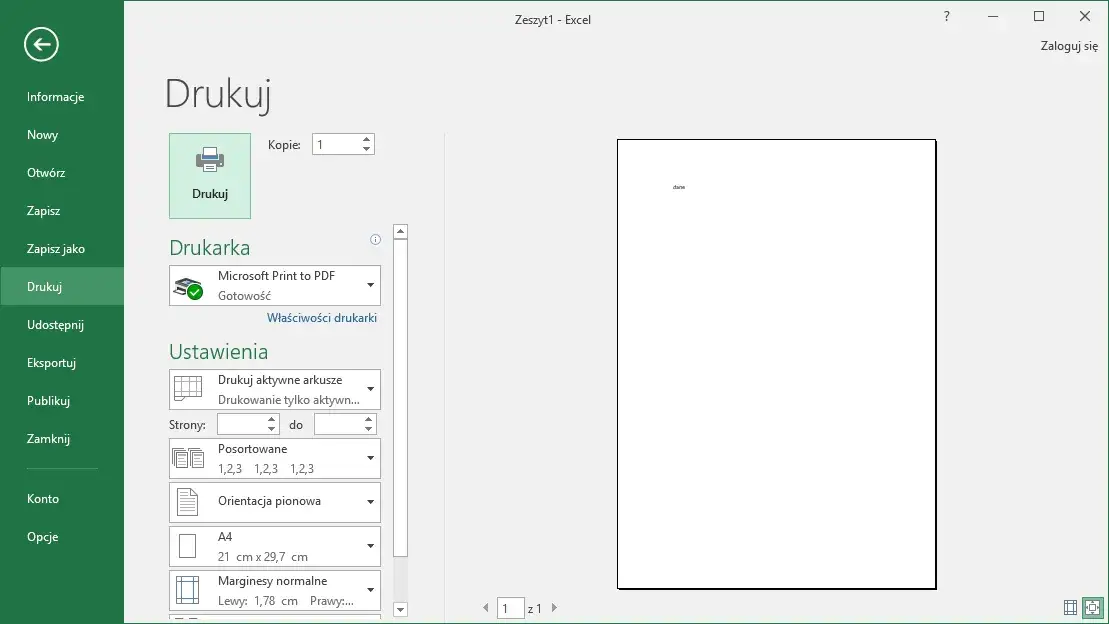This screenshot has width=1109, height=624.
Task: Toggle Show Margins icon at bottom right
Action: [x=1070, y=607]
